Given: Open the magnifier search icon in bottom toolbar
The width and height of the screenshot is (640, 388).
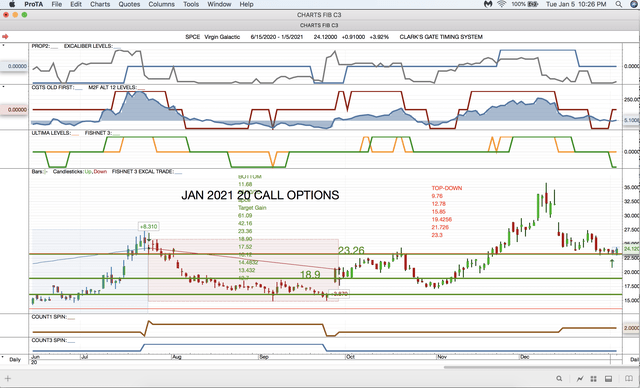Looking at the screenshot, I should click(x=559, y=379).
